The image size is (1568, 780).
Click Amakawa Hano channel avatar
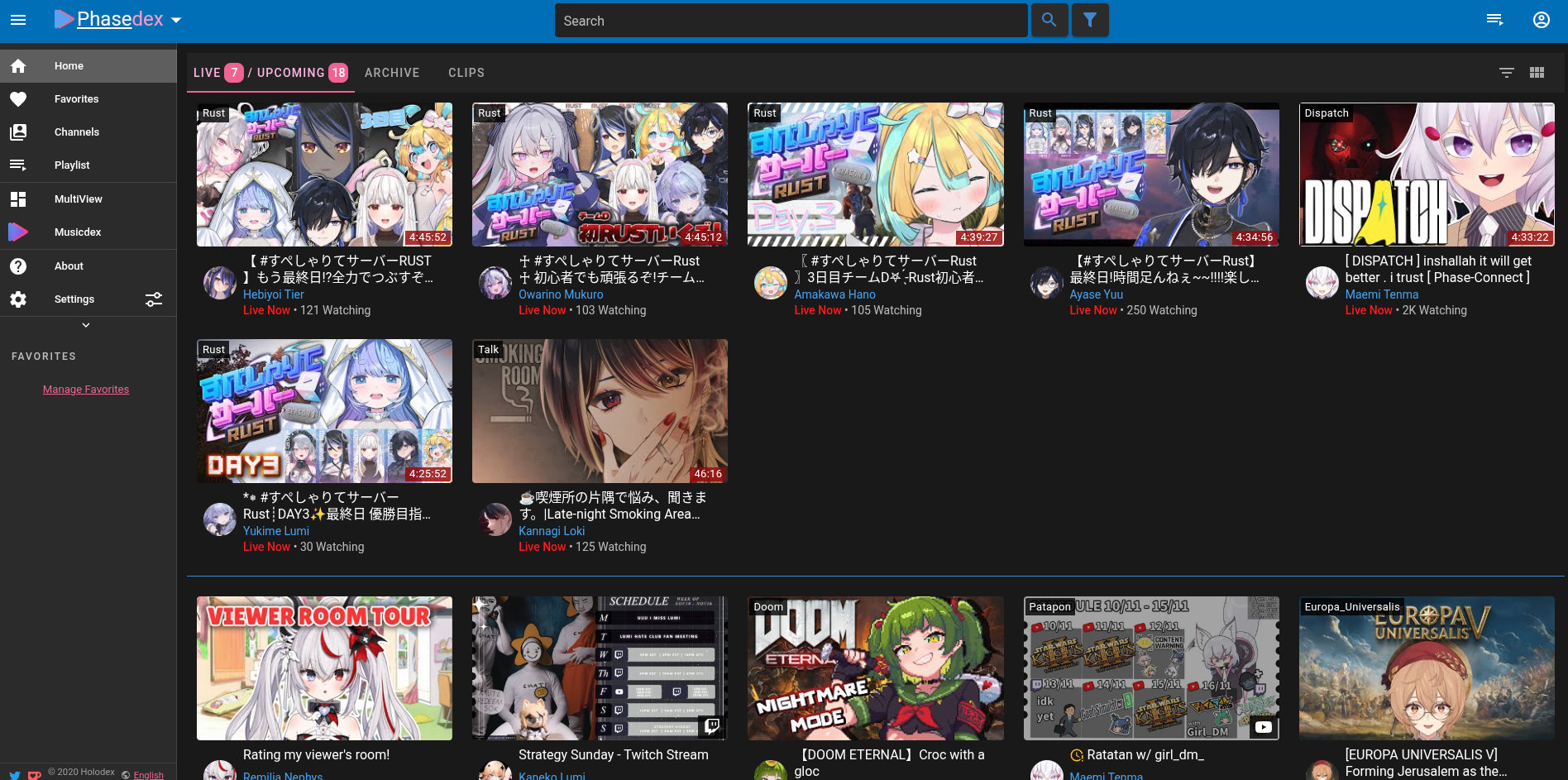[771, 283]
